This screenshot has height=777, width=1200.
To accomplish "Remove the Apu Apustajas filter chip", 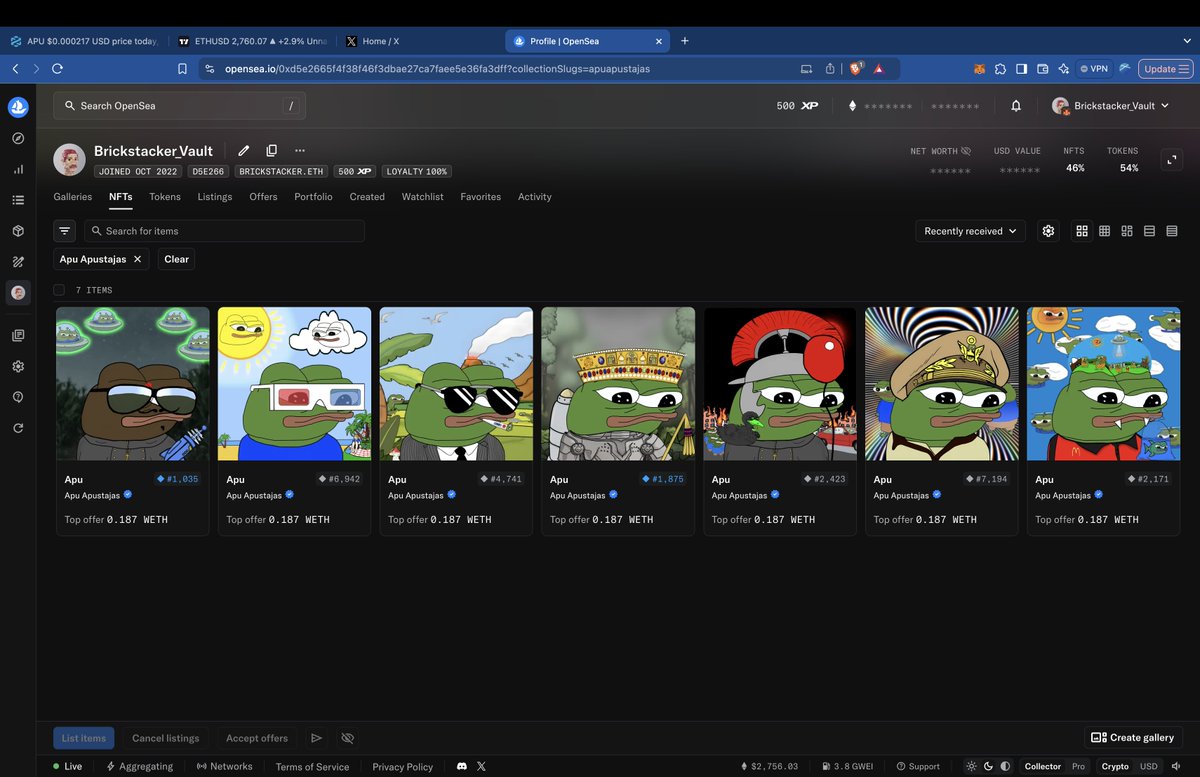I will click(x=138, y=259).
